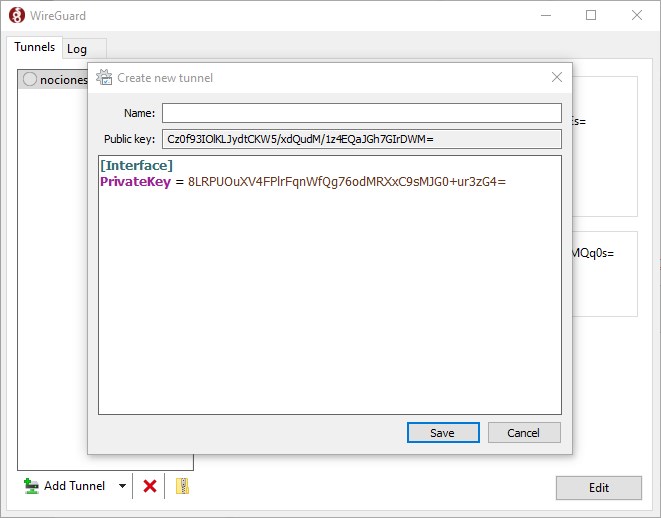Click the [Interface] section header text
The width and height of the screenshot is (661, 518).
click(x=137, y=165)
